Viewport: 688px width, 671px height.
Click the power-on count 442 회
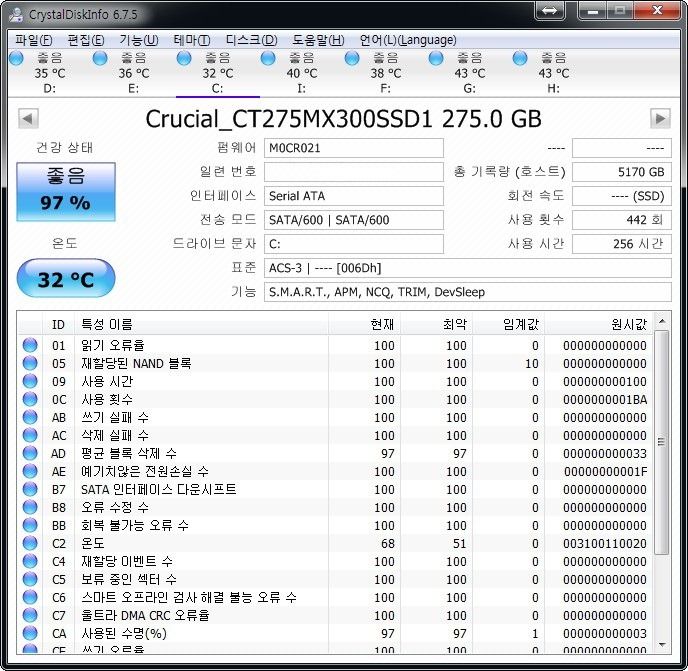click(622, 220)
